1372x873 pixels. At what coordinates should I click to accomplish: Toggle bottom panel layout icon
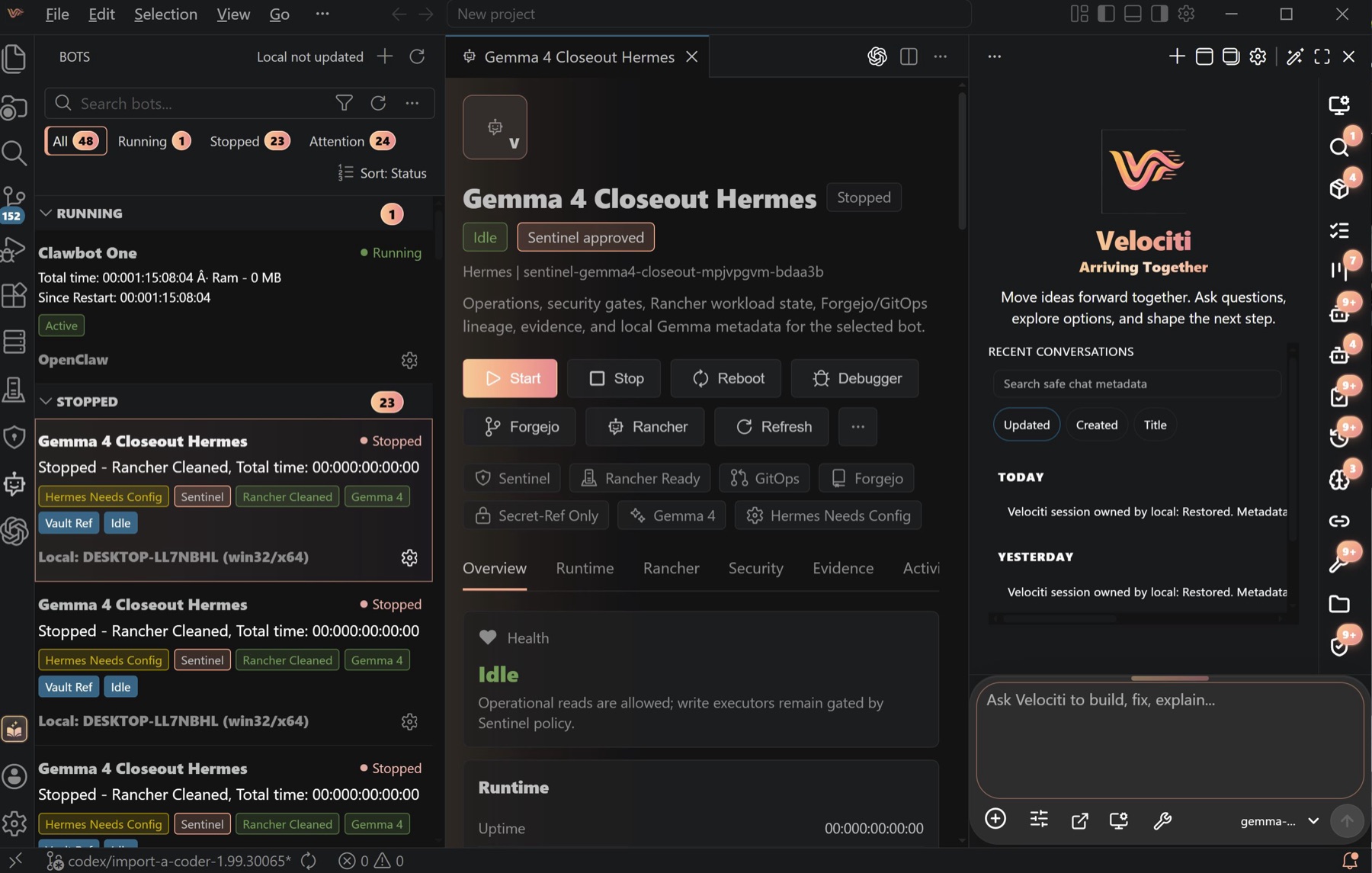1133,14
